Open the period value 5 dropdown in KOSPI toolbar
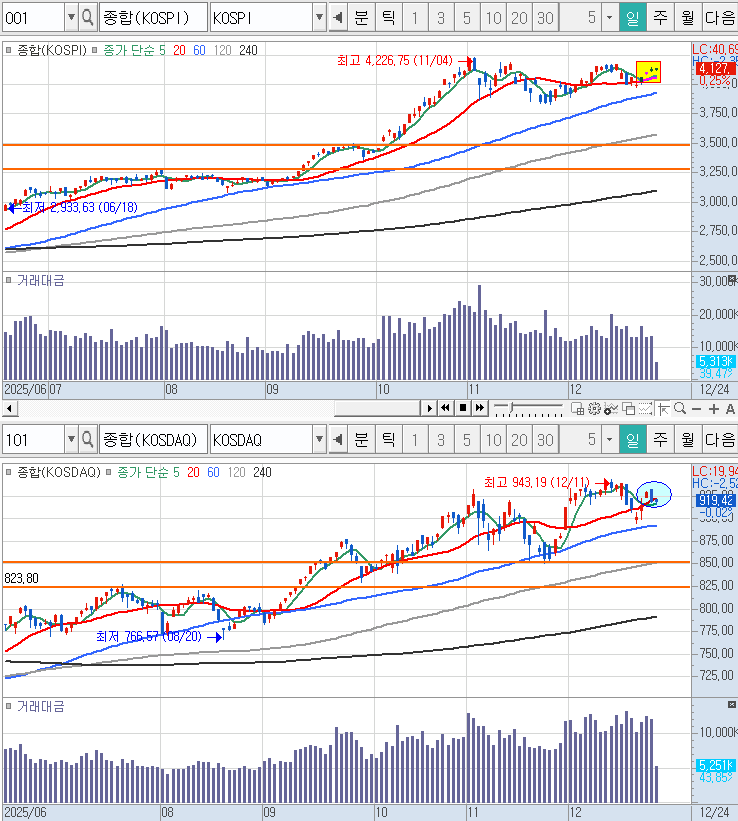738x821 pixels. click(x=609, y=17)
